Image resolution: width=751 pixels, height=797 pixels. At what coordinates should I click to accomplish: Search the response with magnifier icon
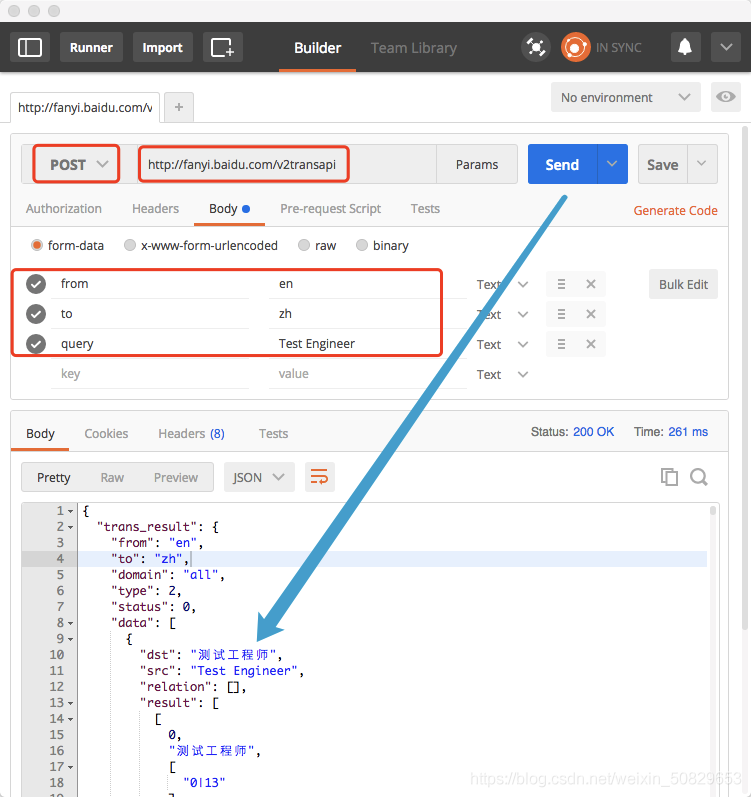tap(699, 477)
